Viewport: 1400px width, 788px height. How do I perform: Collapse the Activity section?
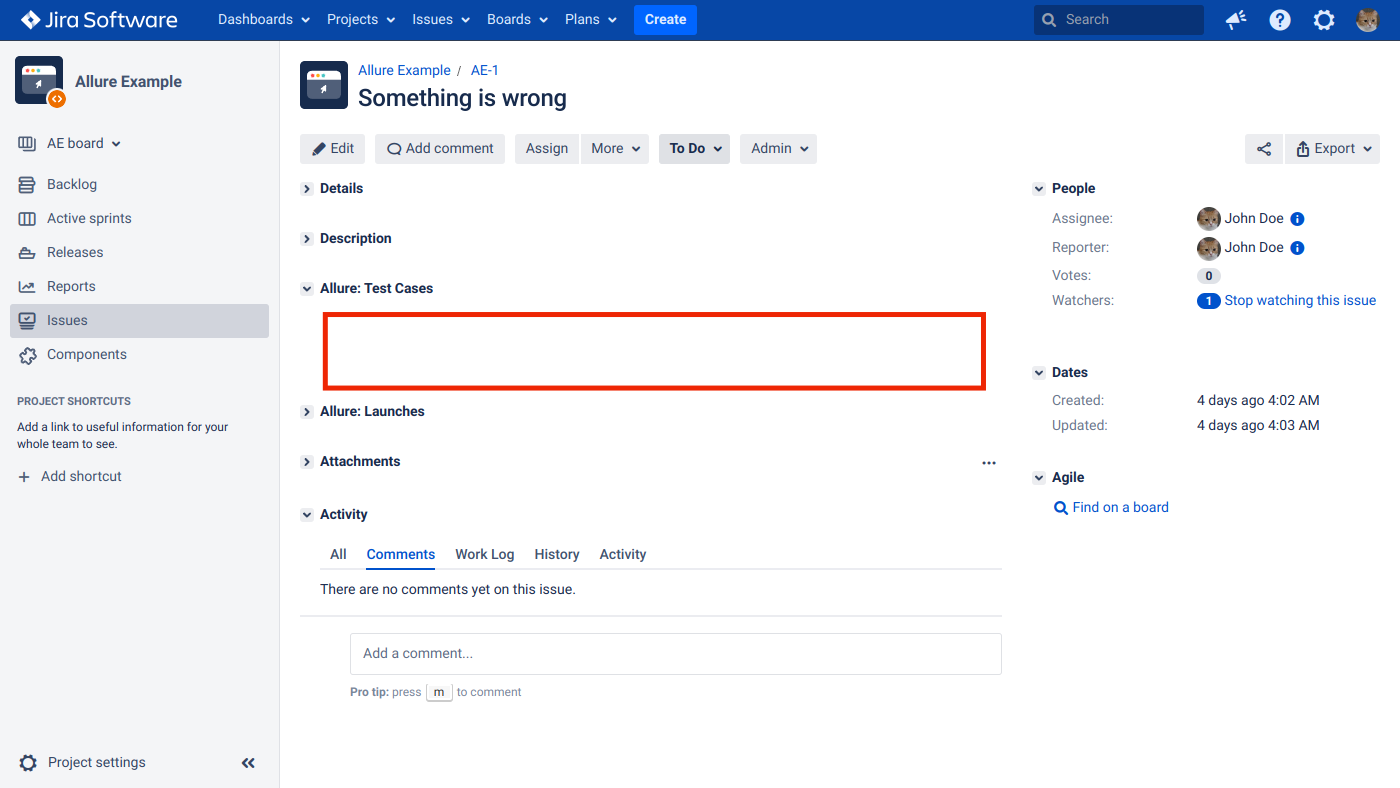[x=307, y=515]
